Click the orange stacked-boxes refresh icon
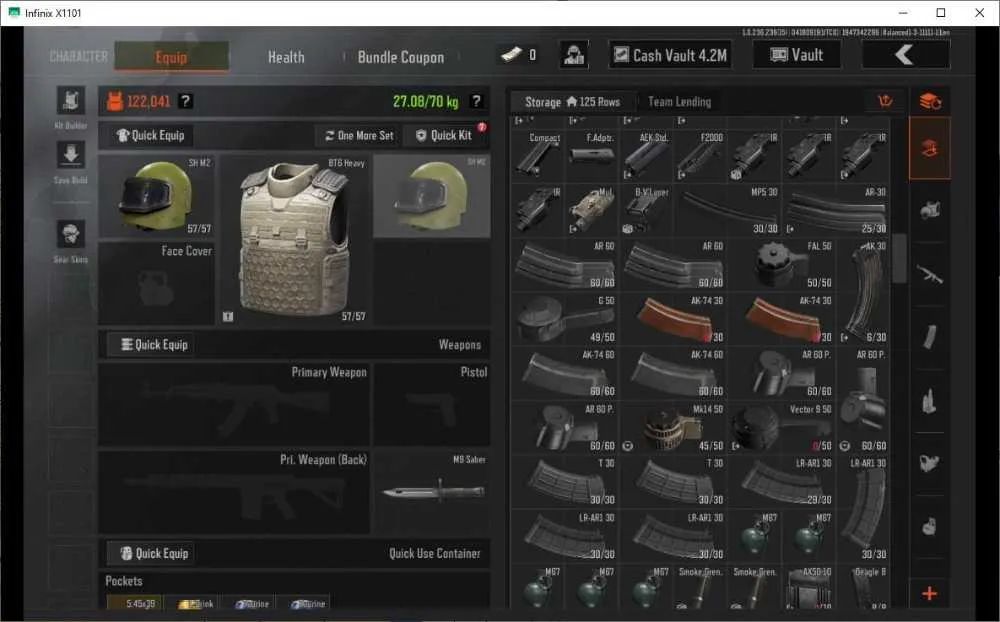The width and height of the screenshot is (1000, 622). [x=930, y=101]
